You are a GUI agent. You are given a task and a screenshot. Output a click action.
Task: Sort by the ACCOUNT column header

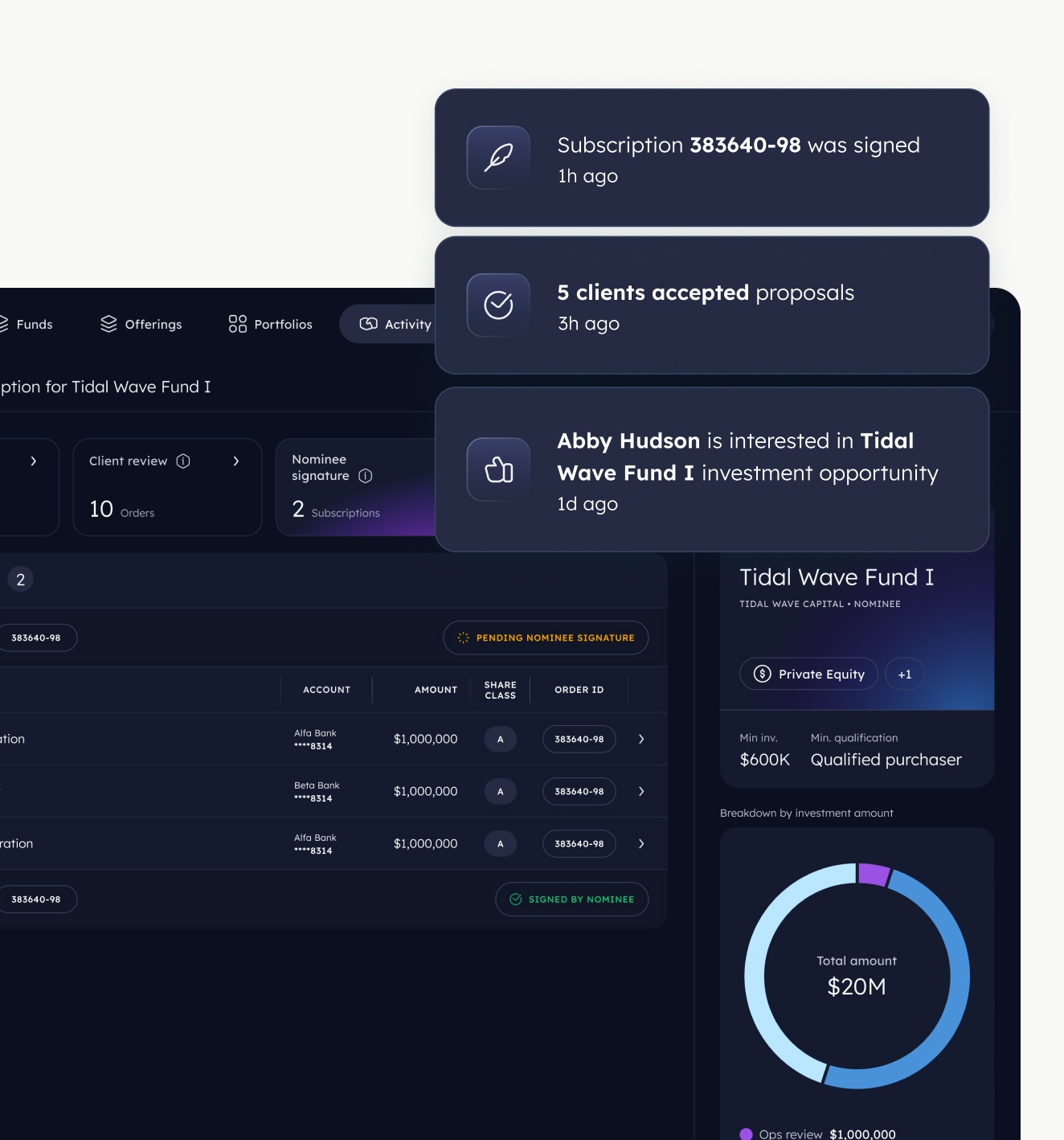326,690
